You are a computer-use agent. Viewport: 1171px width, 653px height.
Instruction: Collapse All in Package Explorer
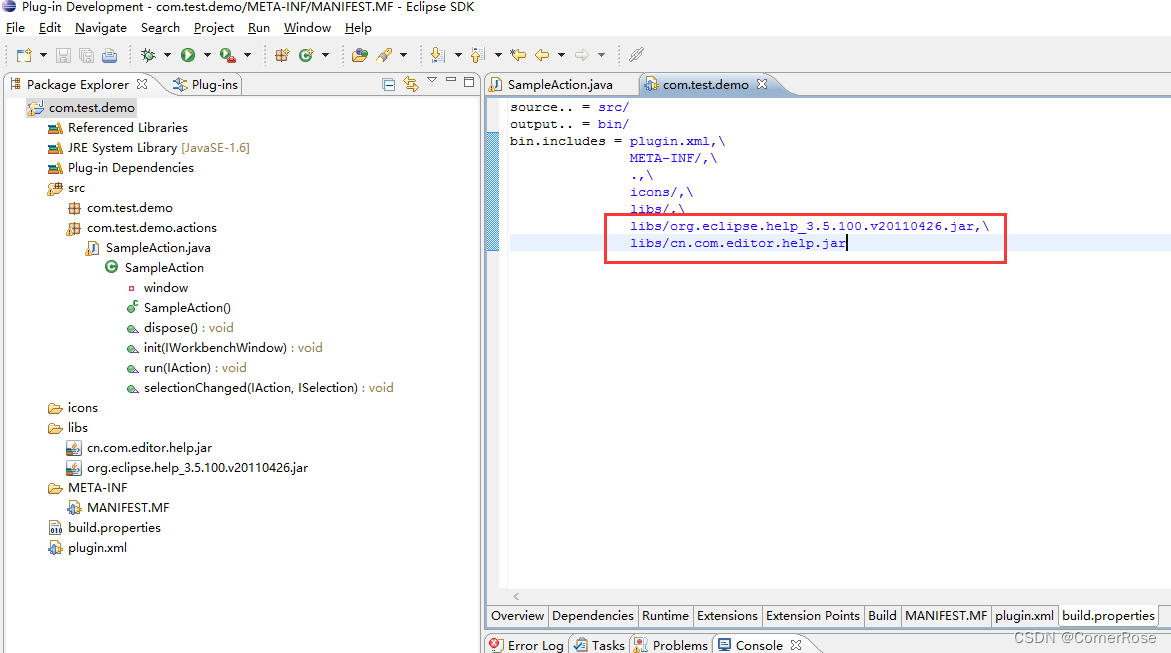388,84
